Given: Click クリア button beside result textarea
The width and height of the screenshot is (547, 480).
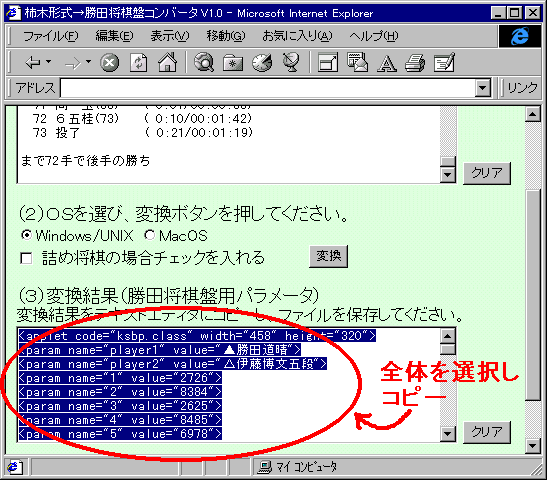Looking at the screenshot, I should 487,432.
